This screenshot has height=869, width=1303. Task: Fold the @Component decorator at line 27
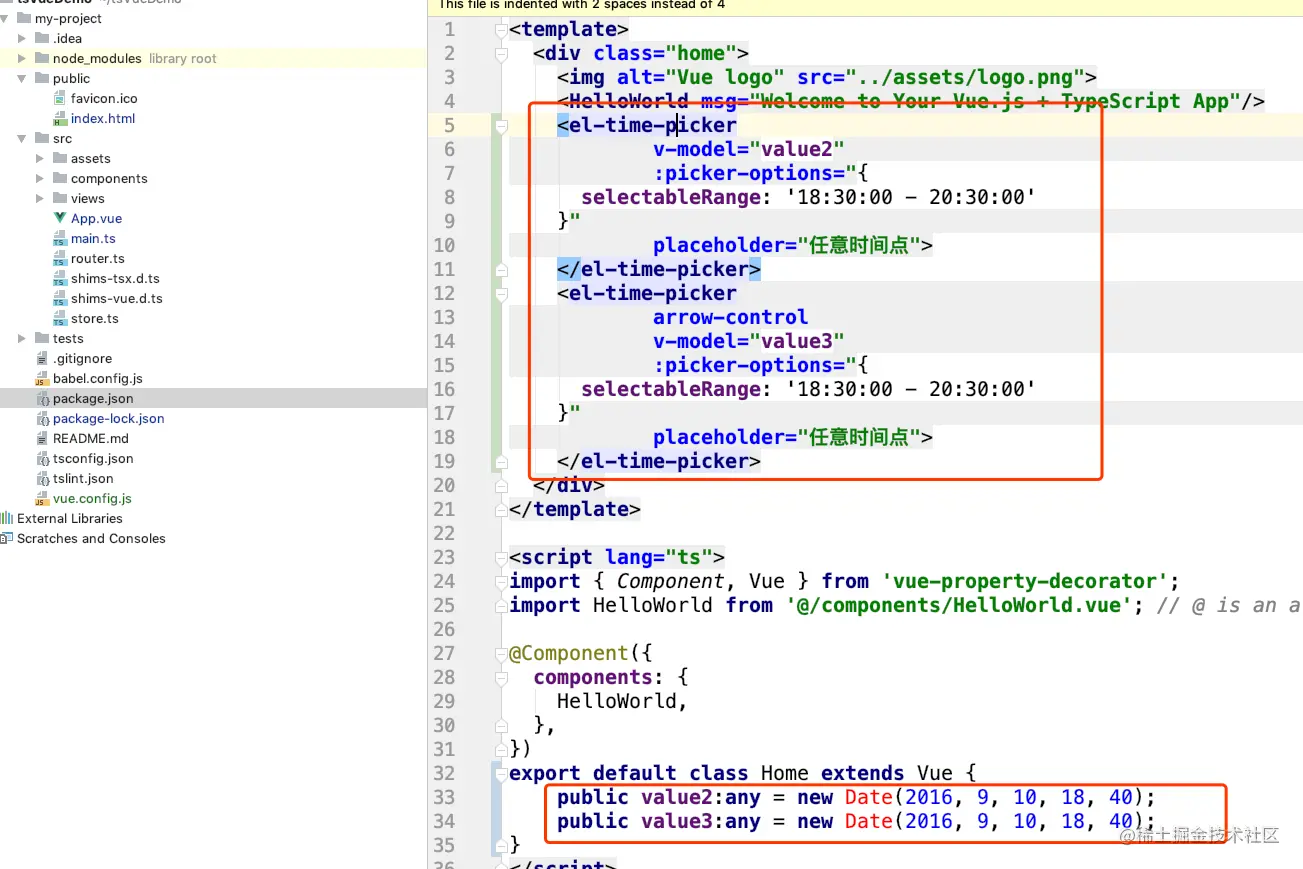[x=501, y=654]
